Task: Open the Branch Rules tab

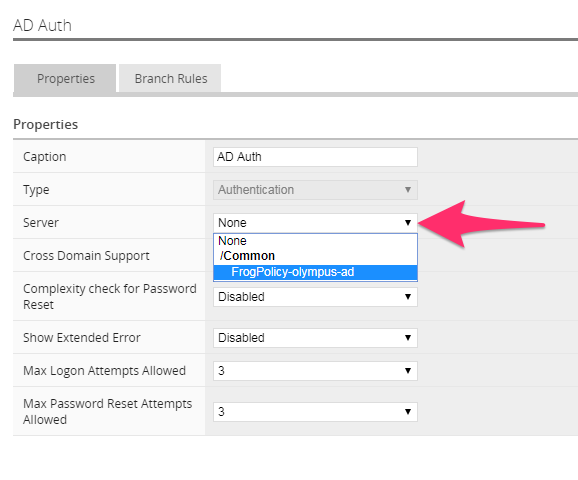Action: 170,79
